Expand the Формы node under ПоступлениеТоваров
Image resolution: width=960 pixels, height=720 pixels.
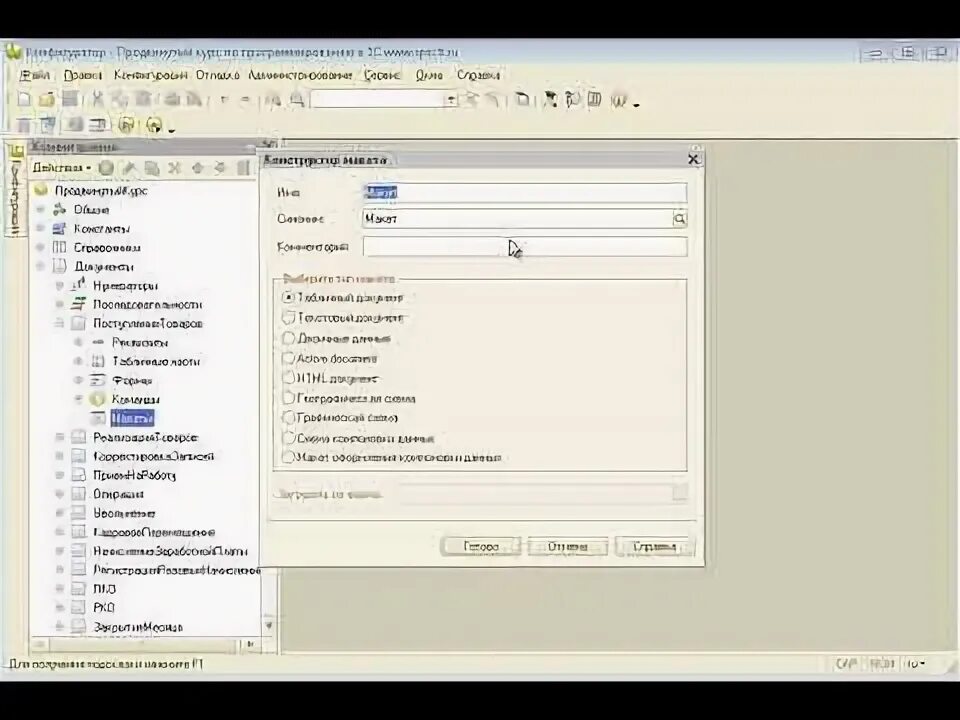tap(78, 380)
